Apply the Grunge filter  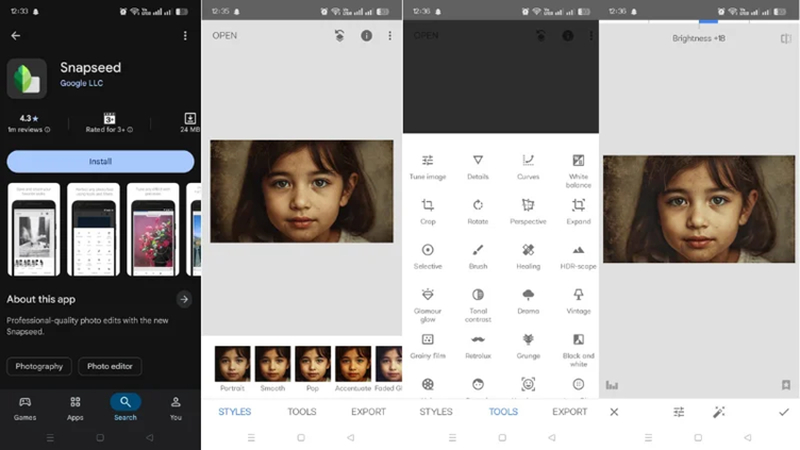(528, 346)
